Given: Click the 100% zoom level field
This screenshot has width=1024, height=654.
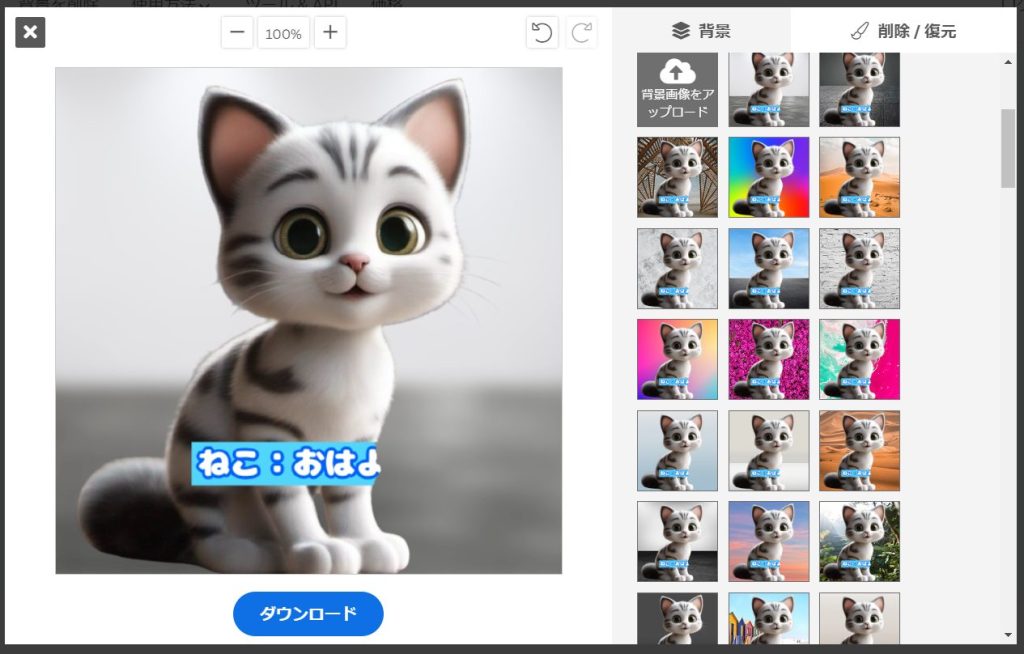Looking at the screenshot, I should [283, 33].
